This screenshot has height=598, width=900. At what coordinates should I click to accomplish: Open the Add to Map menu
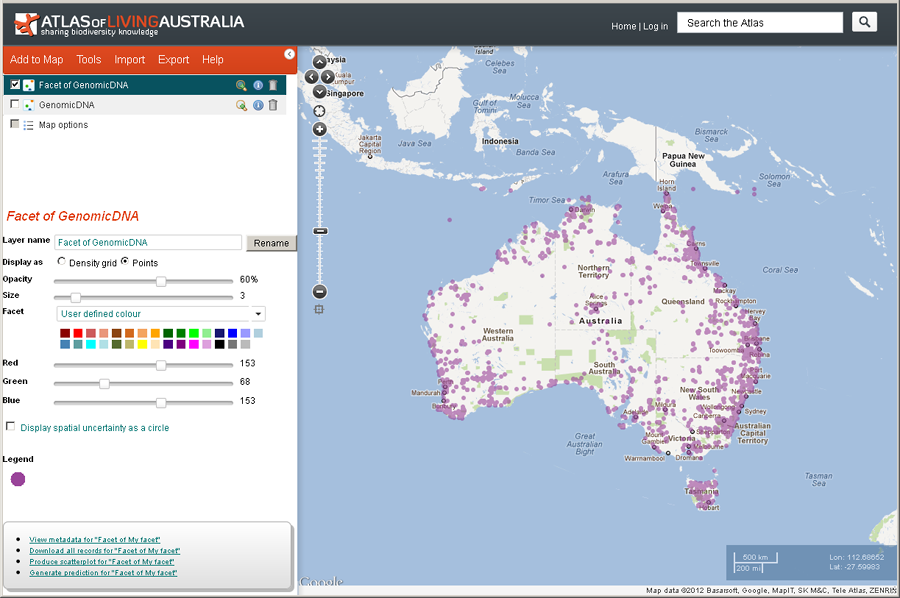(36, 60)
